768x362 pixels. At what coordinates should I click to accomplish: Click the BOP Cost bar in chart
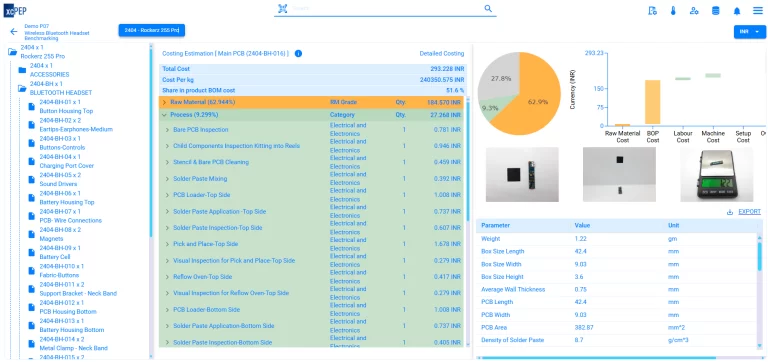pyautogui.click(x=652, y=102)
